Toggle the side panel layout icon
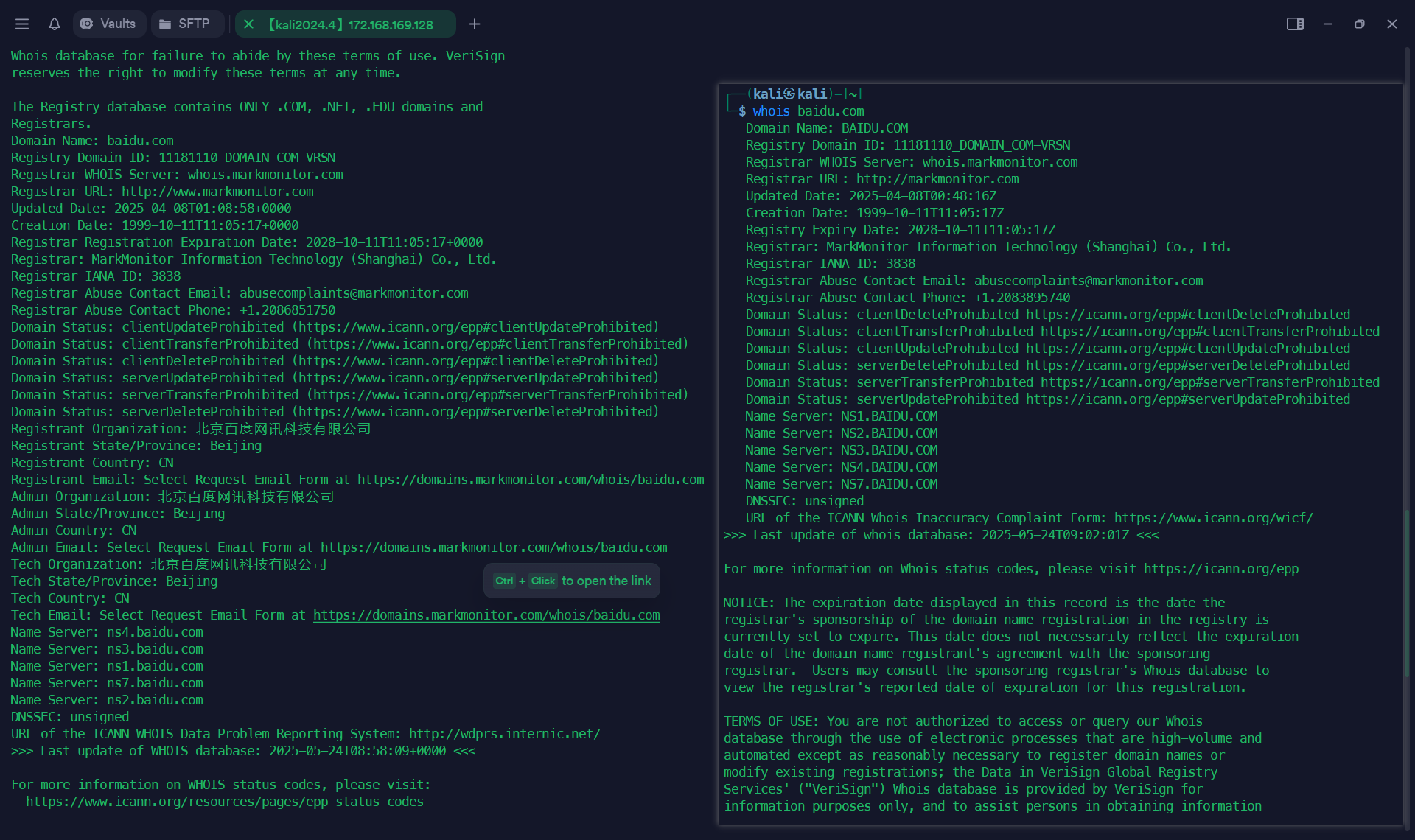This screenshot has height=840, width=1415. pyautogui.click(x=1295, y=24)
